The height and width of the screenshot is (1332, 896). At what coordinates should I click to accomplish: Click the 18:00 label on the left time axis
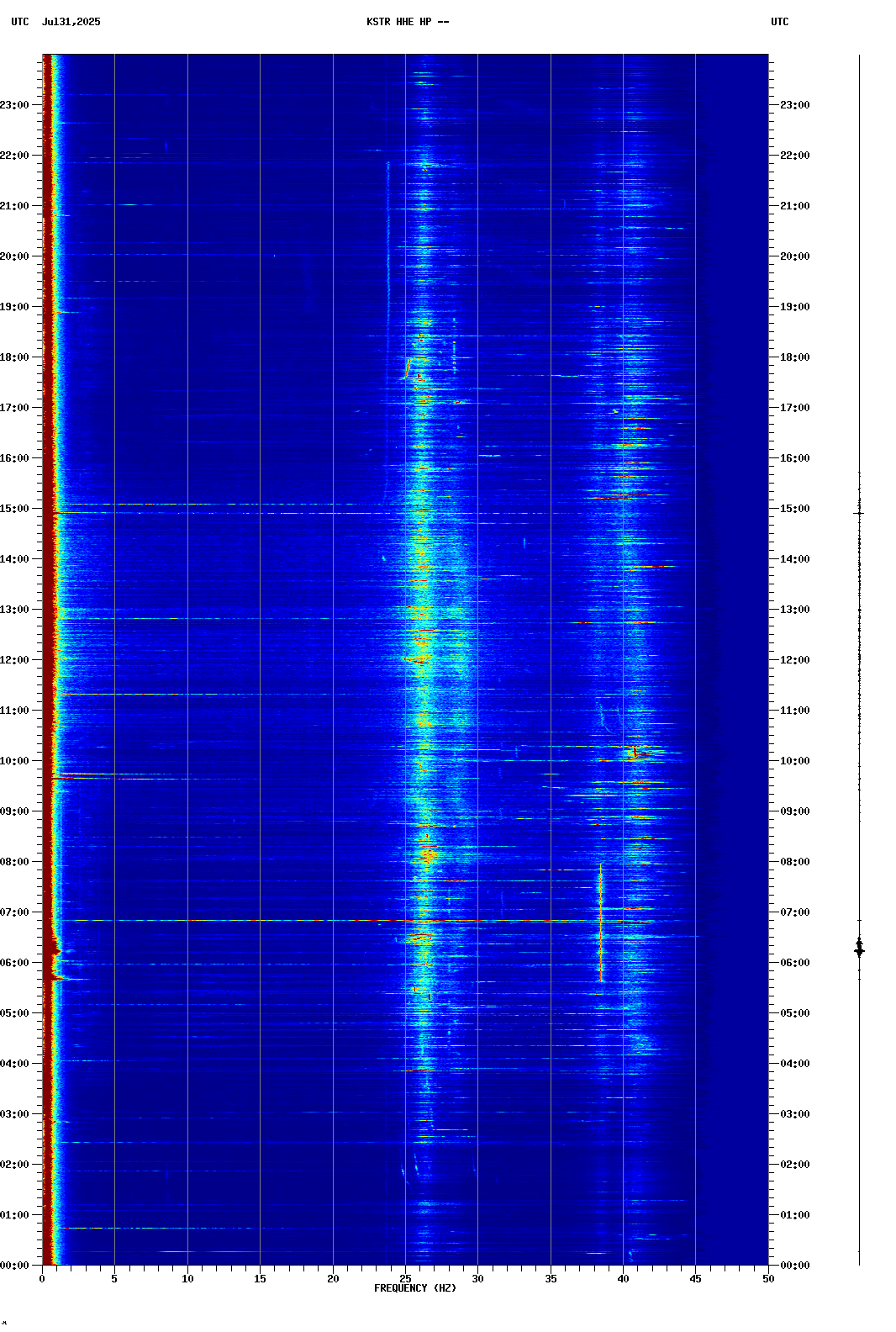point(14,357)
